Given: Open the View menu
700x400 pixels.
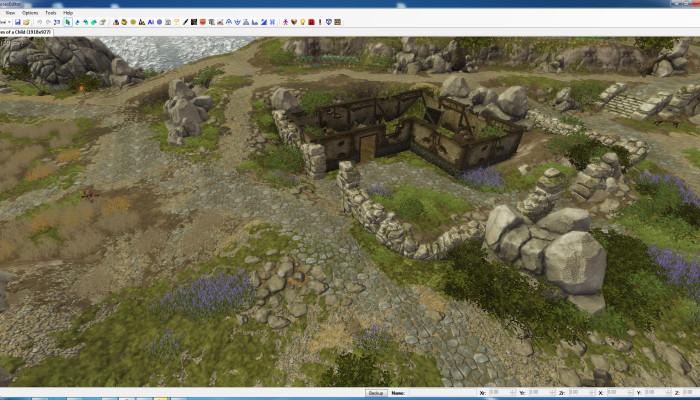Looking at the screenshot, I should pos(10,13).
